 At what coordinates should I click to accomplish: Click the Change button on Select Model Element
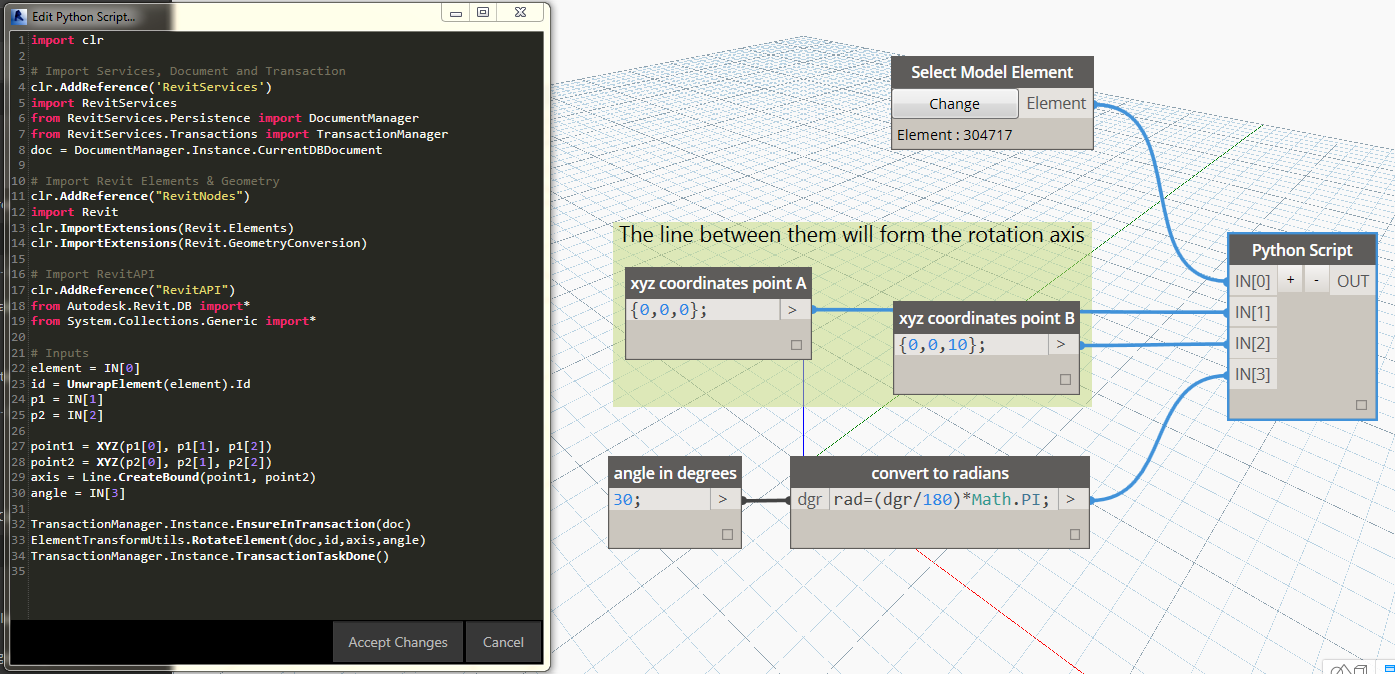click(955, 104)
